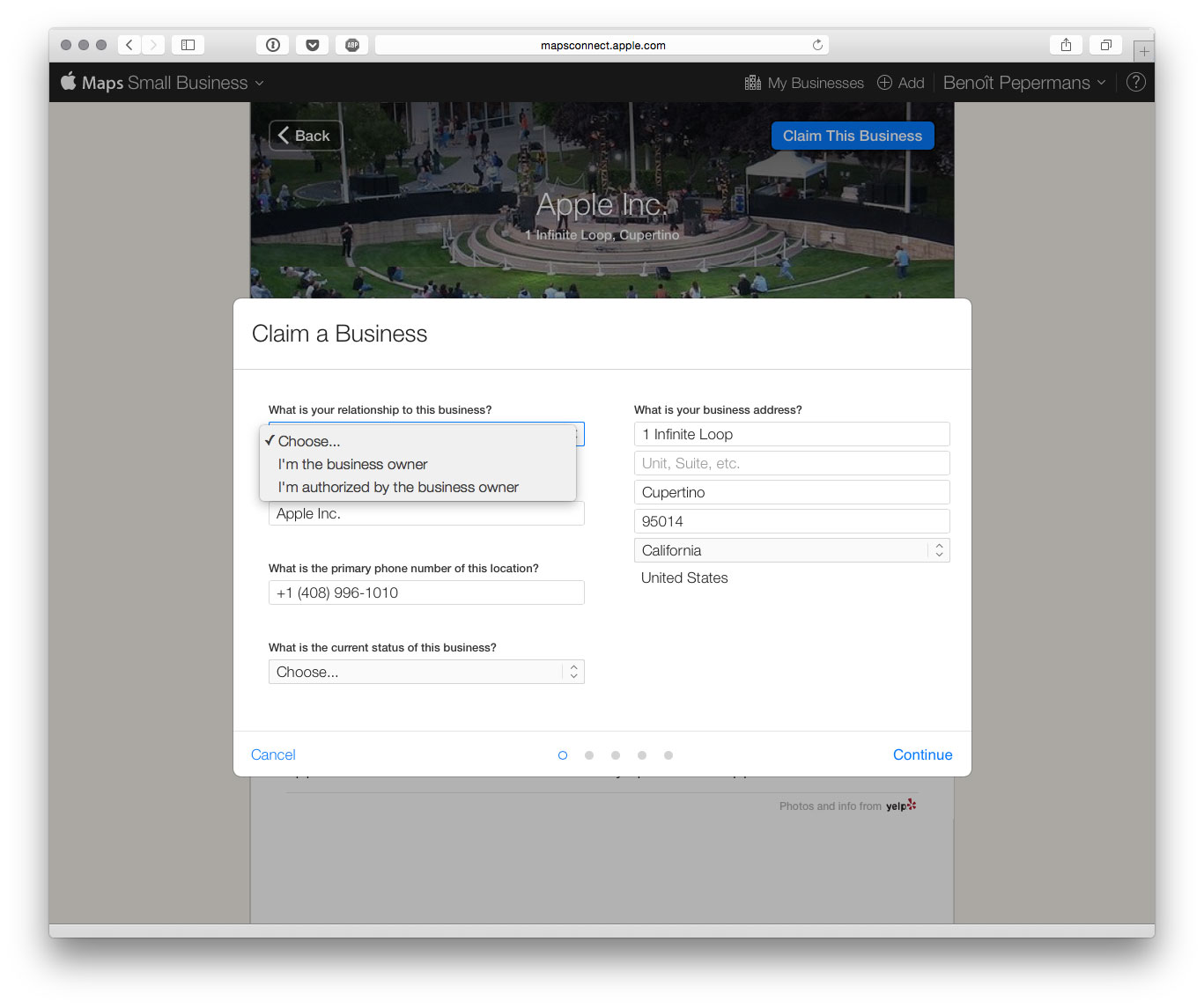This screenshot has width=1204, height=1008.
Task: Click the Safari sidebar toggle icon
Action: tap(188, 45)
